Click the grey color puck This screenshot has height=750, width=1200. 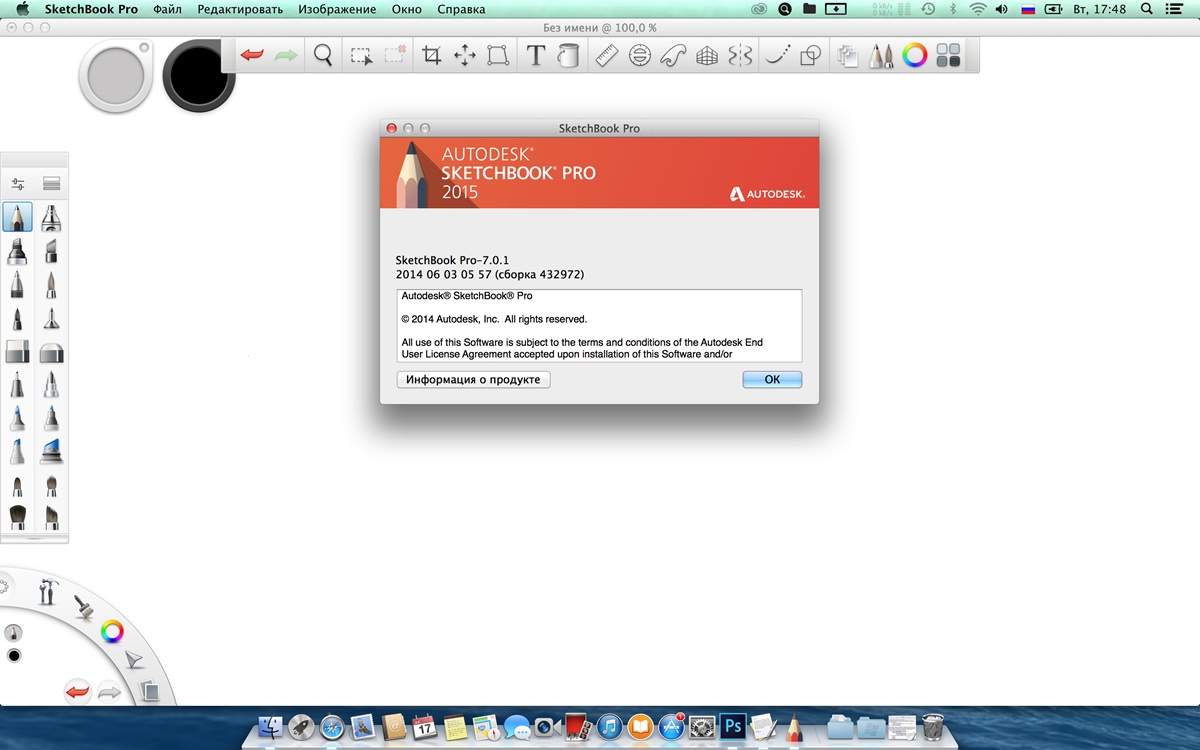coord(116,75)
